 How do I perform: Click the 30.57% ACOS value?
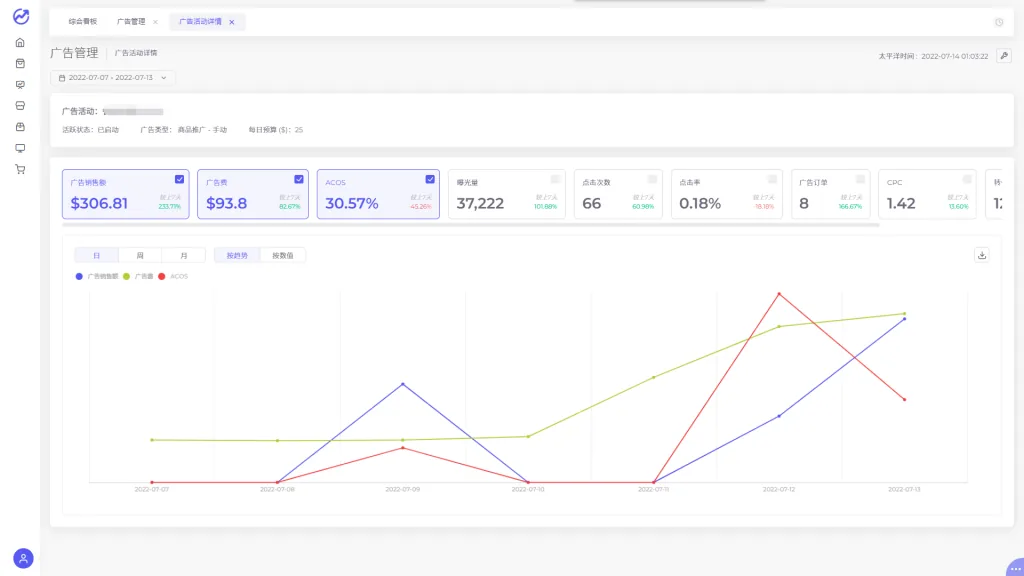[352, 203]
